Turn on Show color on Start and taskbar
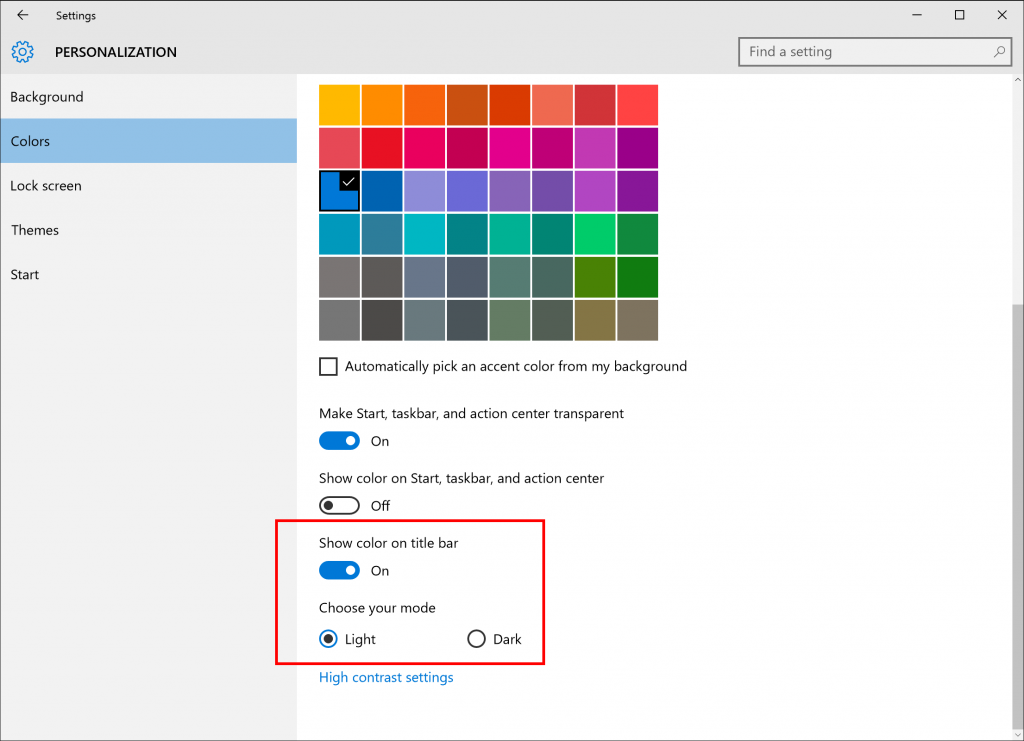Viewport: 1024px width, 741px height. click(339, 505)
